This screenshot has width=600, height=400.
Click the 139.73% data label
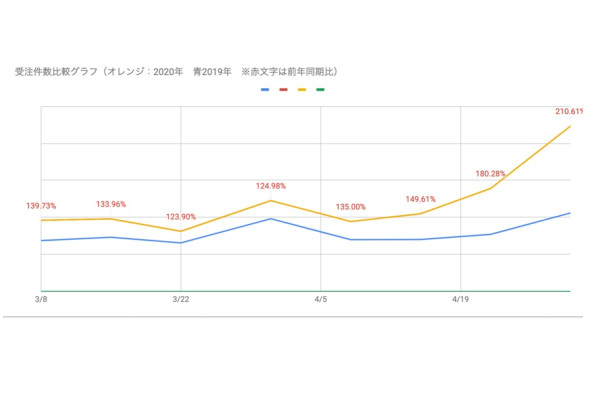(x=41, y=206)
